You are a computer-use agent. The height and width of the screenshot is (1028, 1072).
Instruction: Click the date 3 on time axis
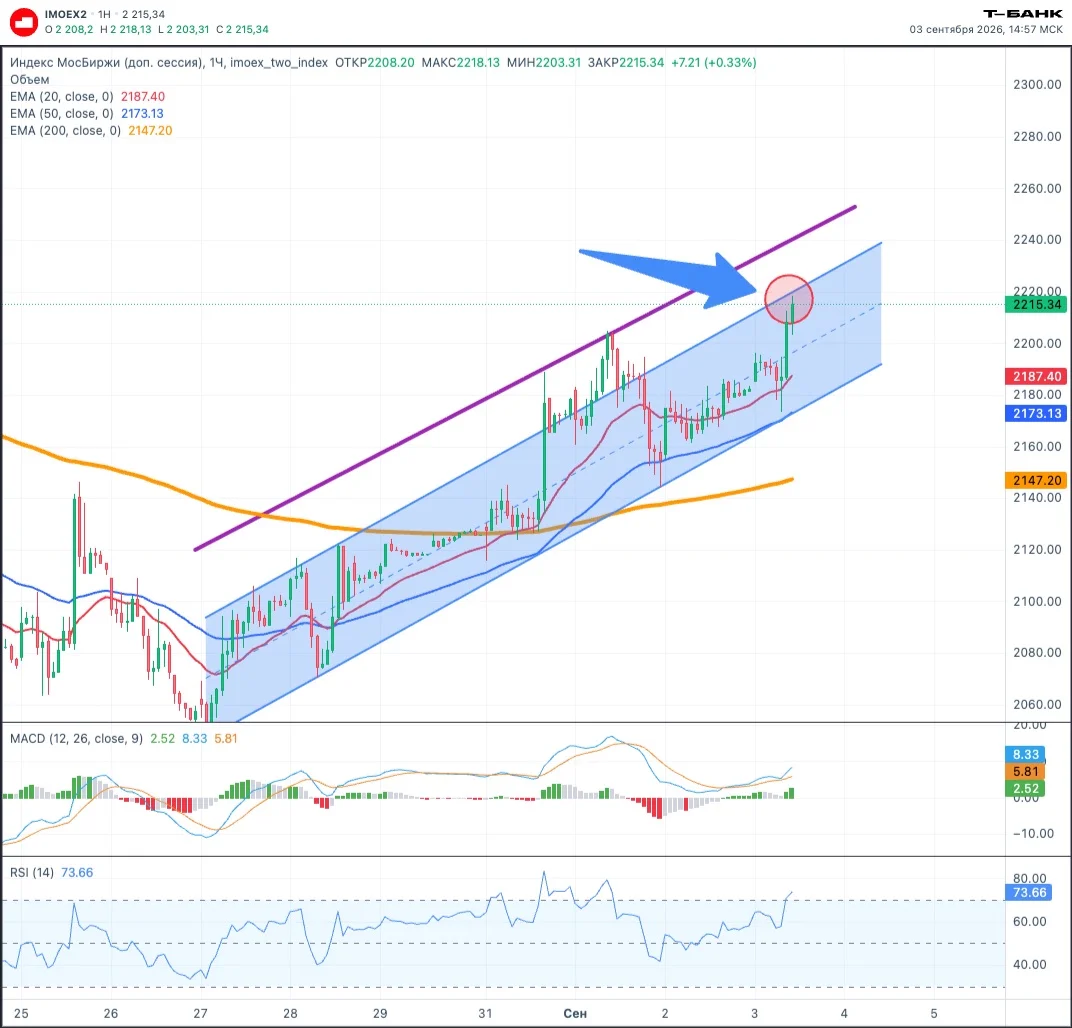(754, 1013)
